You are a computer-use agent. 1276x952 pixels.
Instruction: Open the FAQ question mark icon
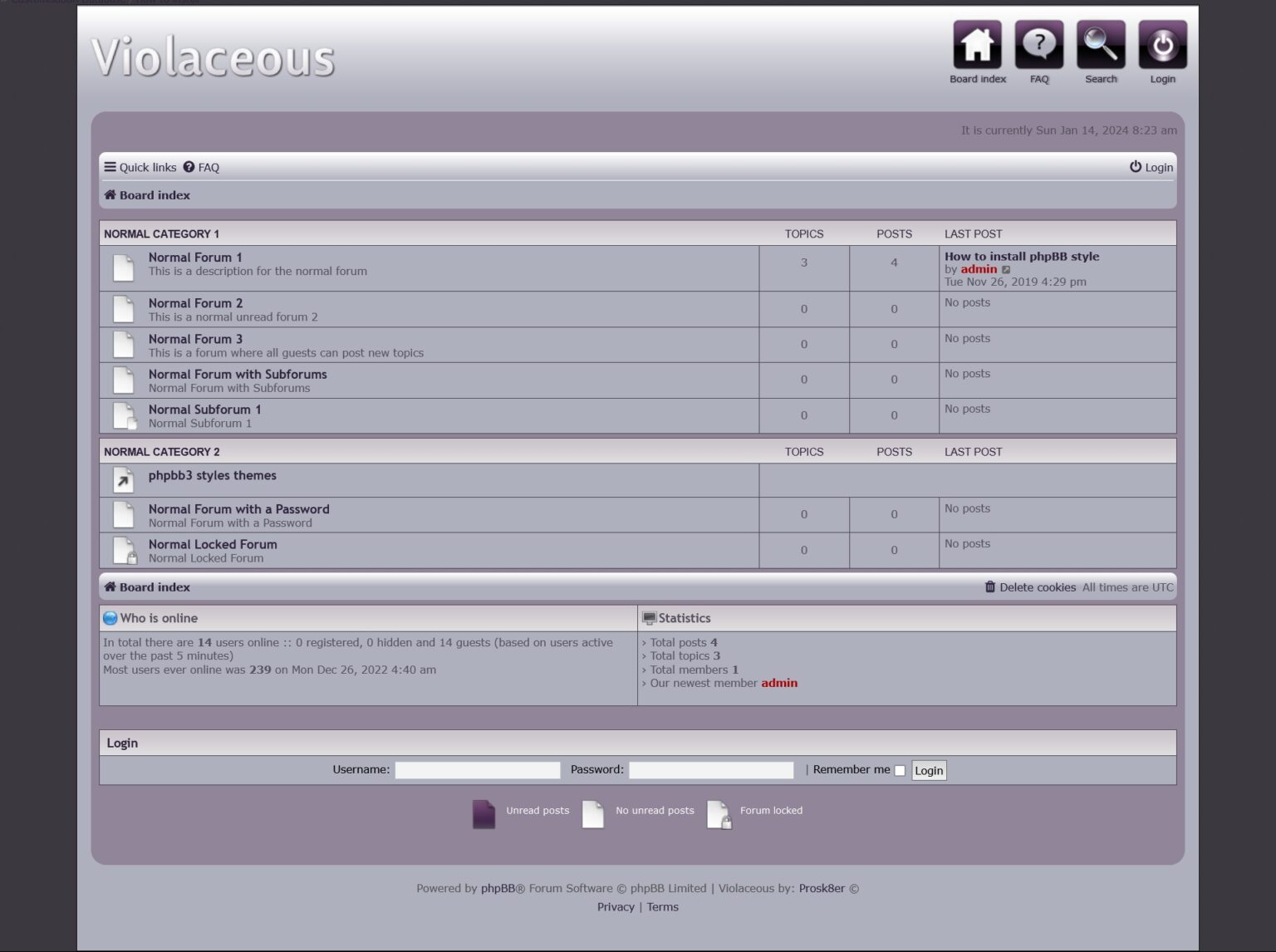[x=1038, y=46]
